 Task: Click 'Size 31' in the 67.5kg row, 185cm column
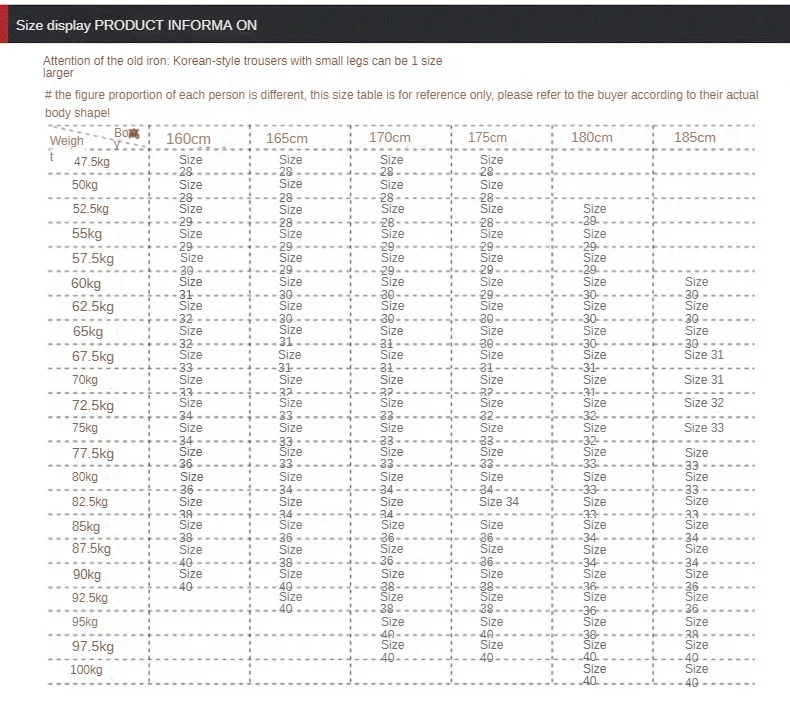(x=704, y=355)
